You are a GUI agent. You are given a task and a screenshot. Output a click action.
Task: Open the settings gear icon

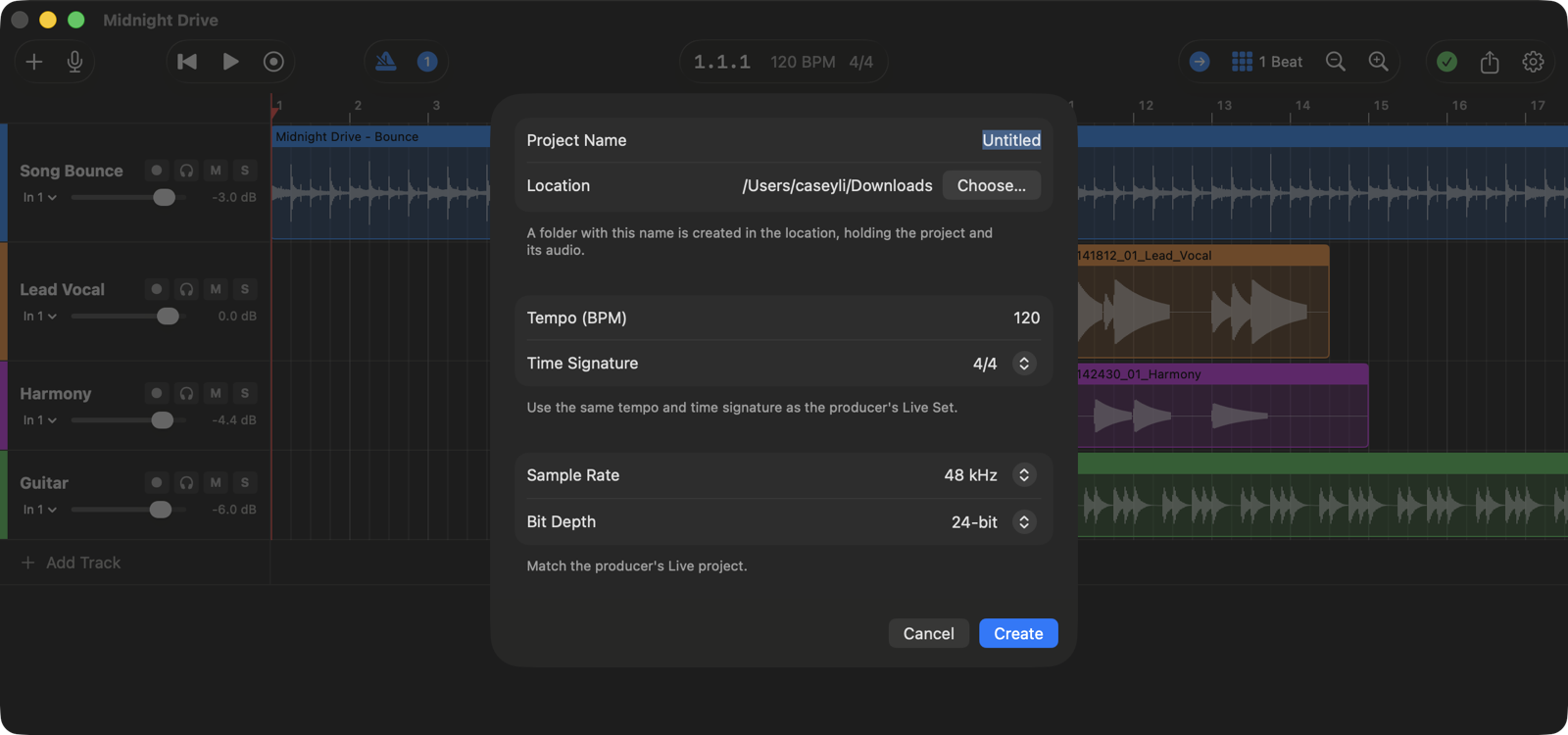pos(1533,62)
